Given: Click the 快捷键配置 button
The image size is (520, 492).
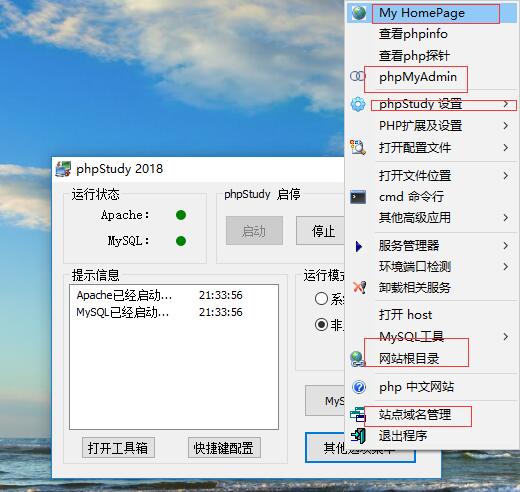Looking at the screenshot, I should click(224, 448).
